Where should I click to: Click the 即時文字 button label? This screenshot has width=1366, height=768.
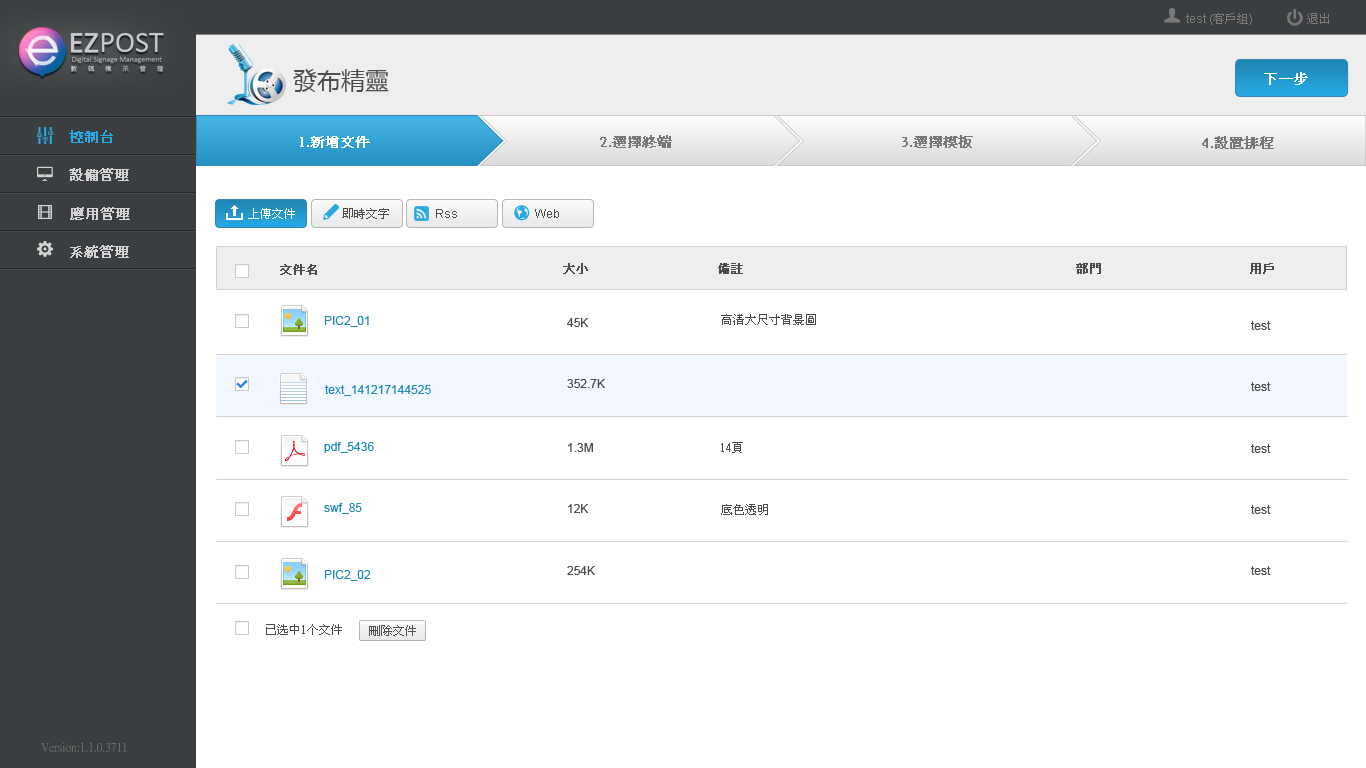[366, 214]
